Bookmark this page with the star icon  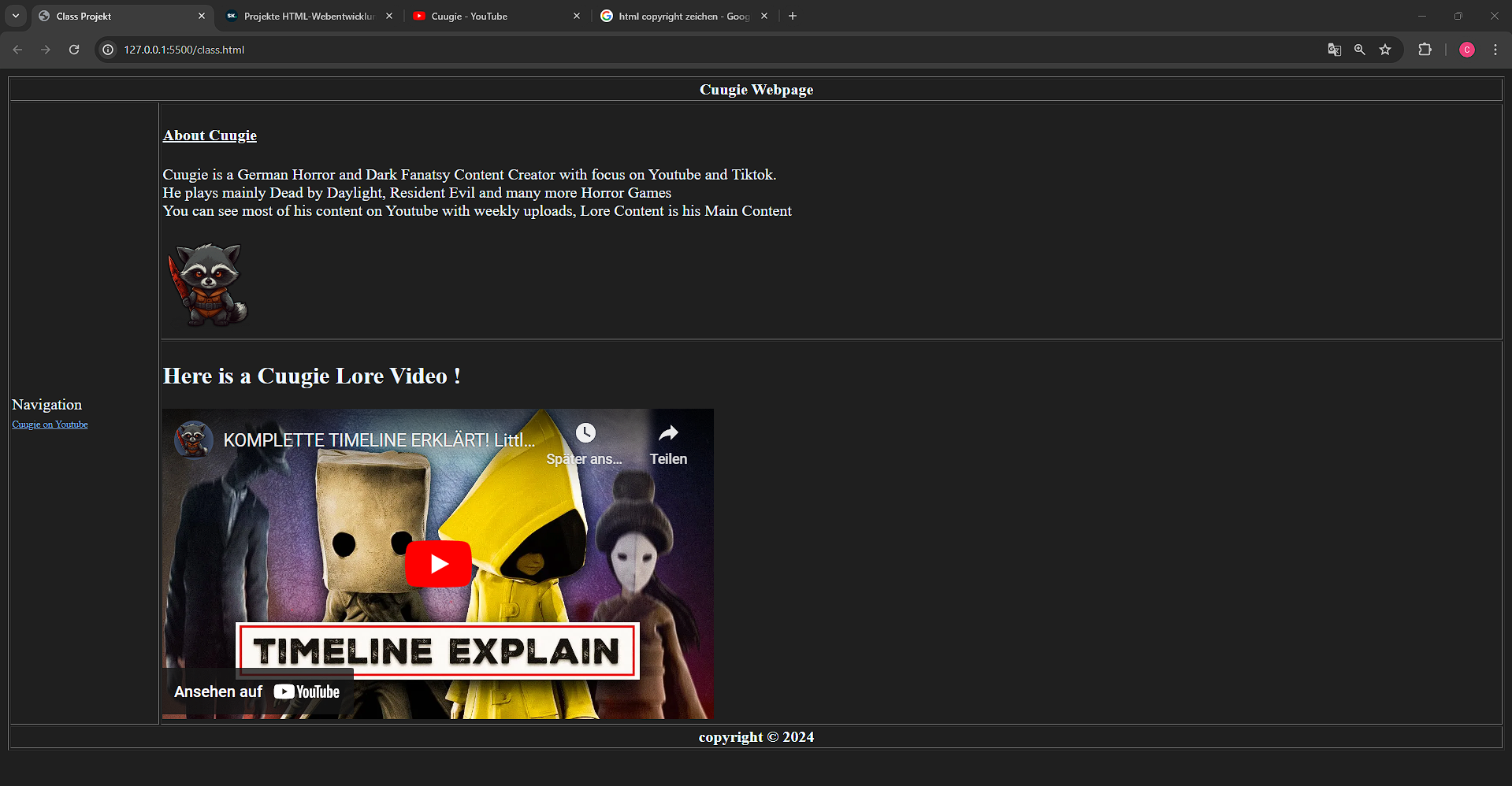click(x=1385, y=50)
